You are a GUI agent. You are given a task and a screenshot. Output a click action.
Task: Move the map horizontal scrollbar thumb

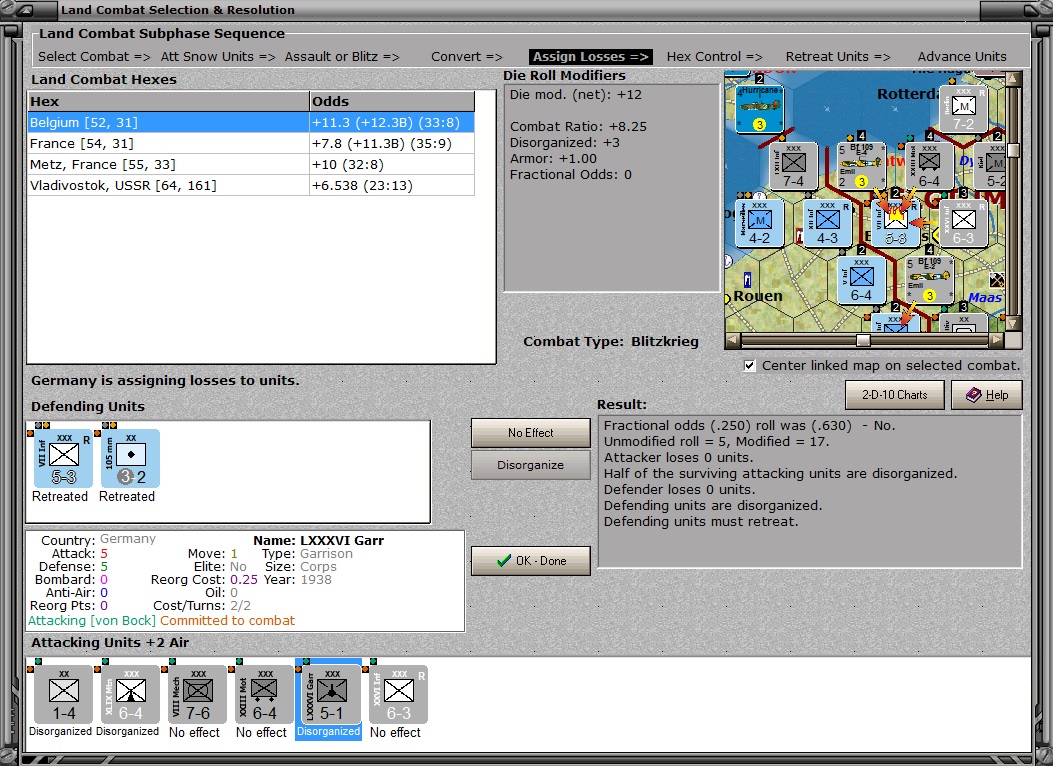point(863,340)
